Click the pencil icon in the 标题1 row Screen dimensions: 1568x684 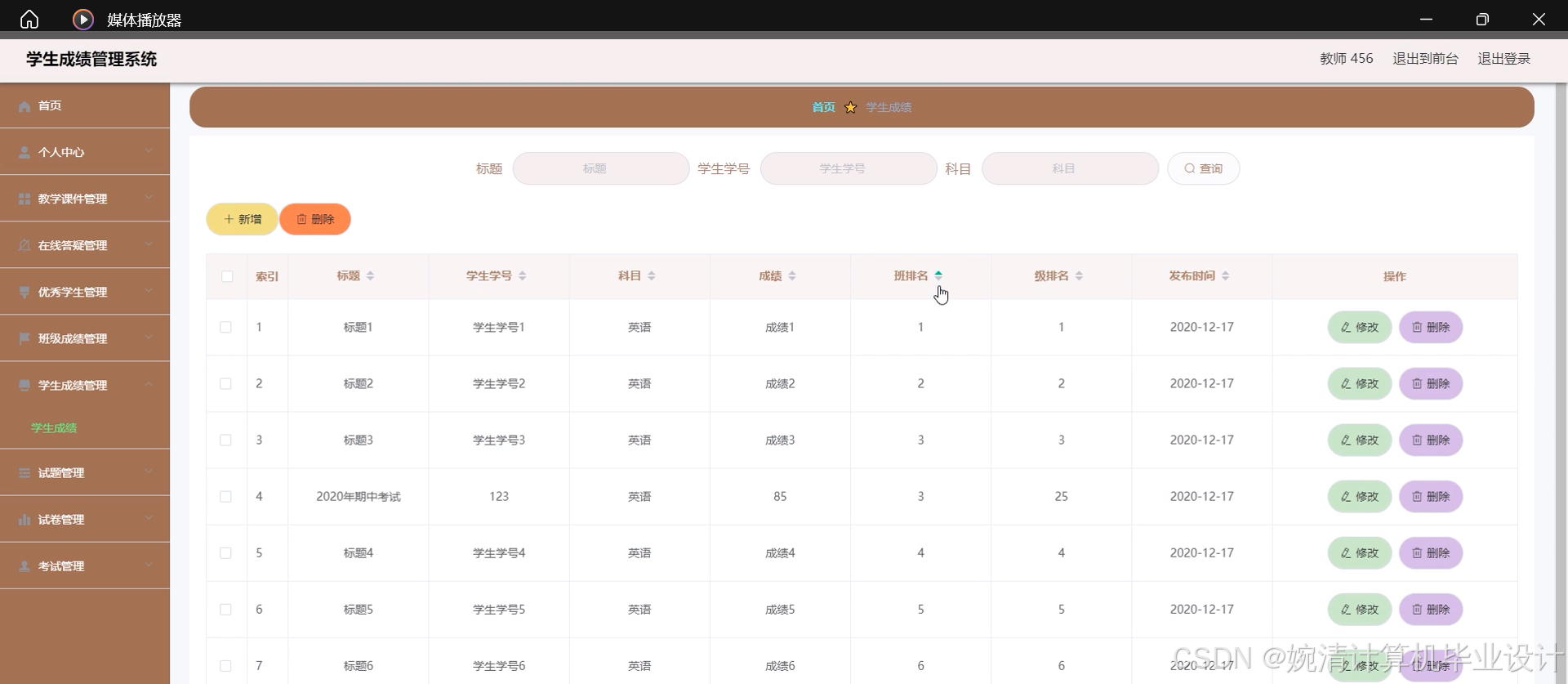1346,327
